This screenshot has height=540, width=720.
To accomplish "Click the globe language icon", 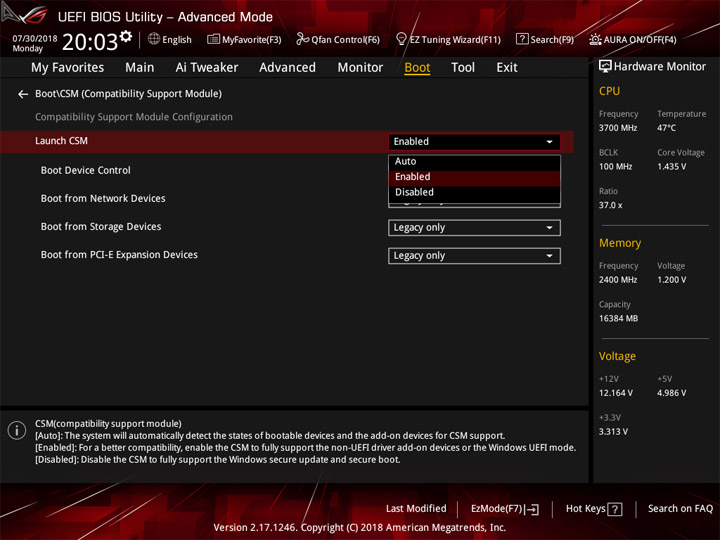I will [154, 39].
